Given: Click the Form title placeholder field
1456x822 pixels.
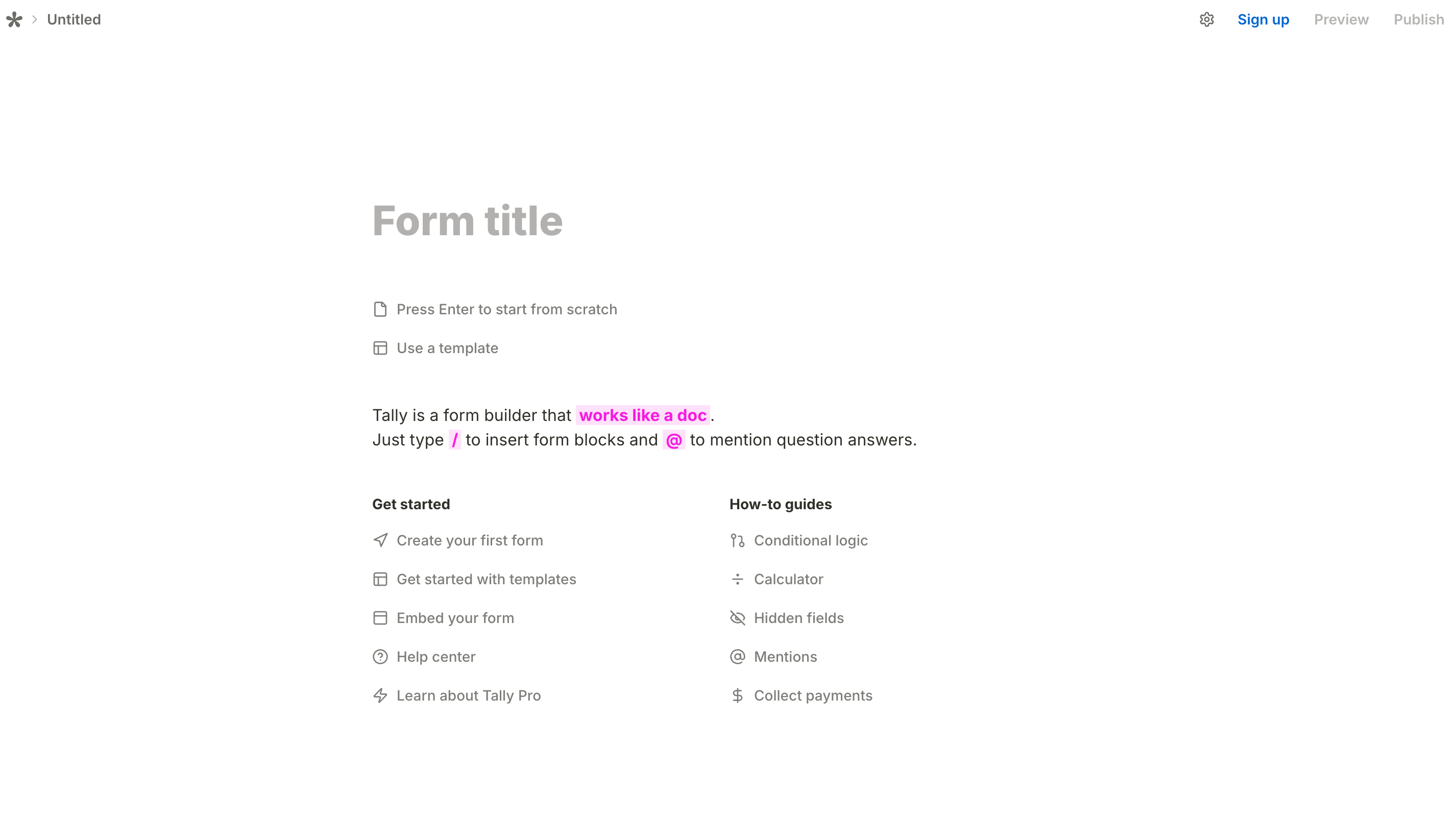Looking at the screenshot, I should click(x=468, y=221).
